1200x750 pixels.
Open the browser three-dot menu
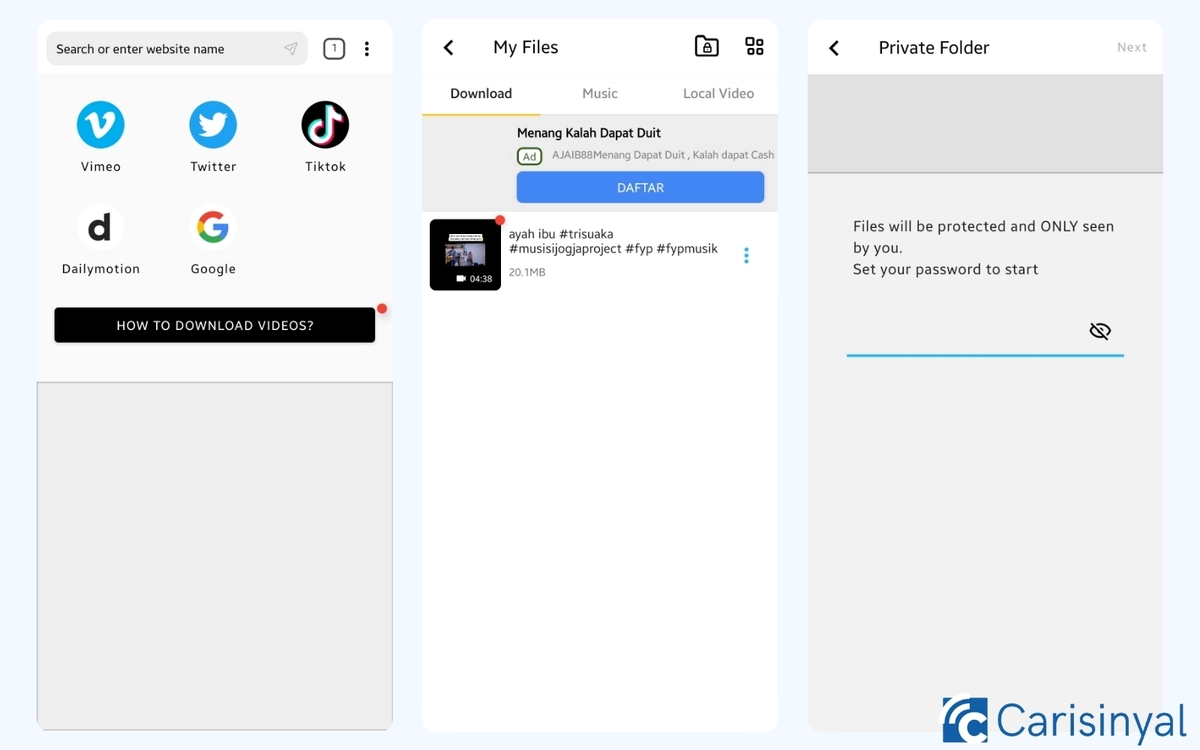click(367, 48)
